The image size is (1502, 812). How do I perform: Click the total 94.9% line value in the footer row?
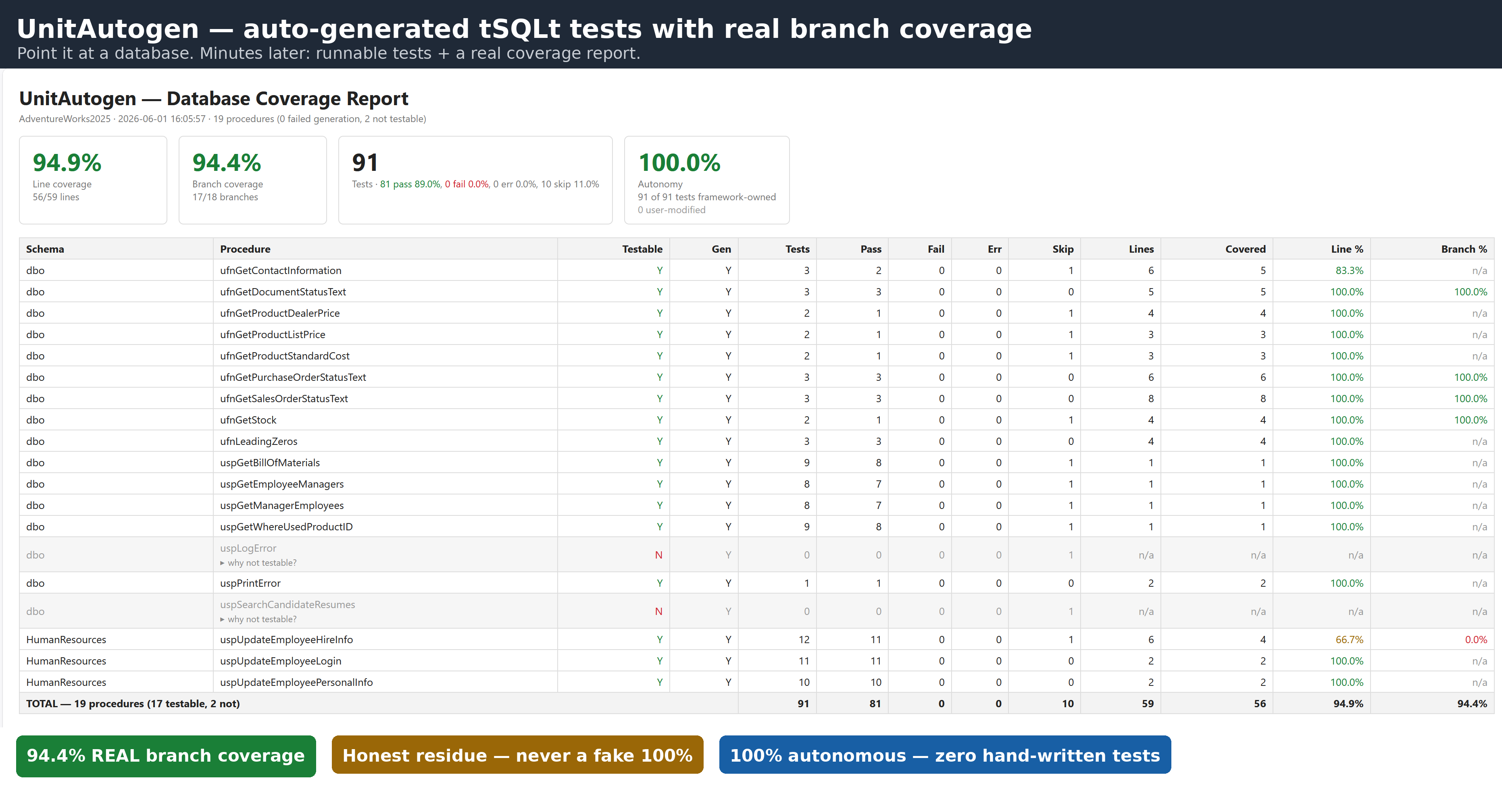tap(1348, 704)
